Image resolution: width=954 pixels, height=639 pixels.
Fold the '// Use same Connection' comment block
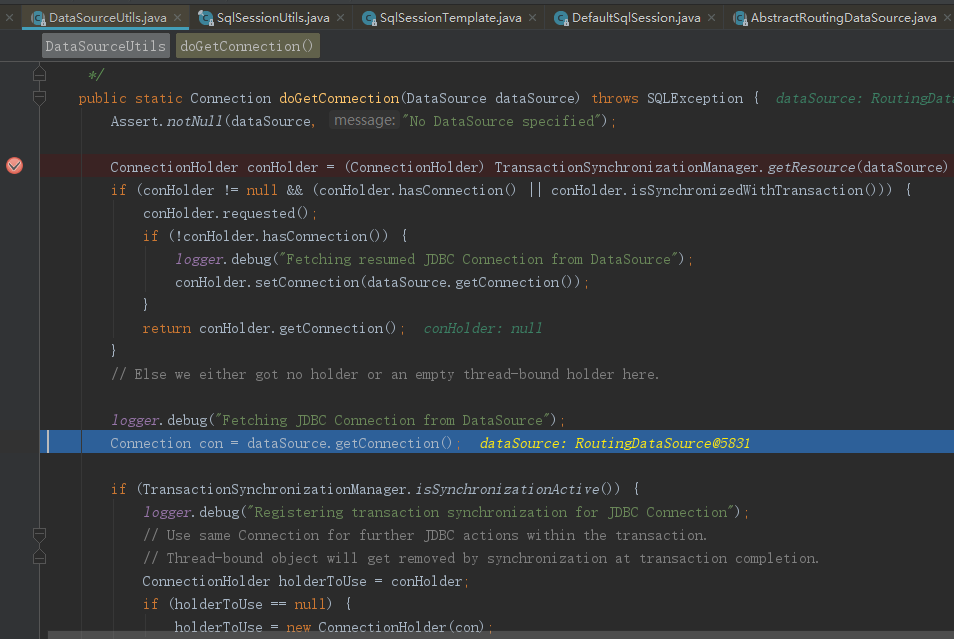pos(39,535)
